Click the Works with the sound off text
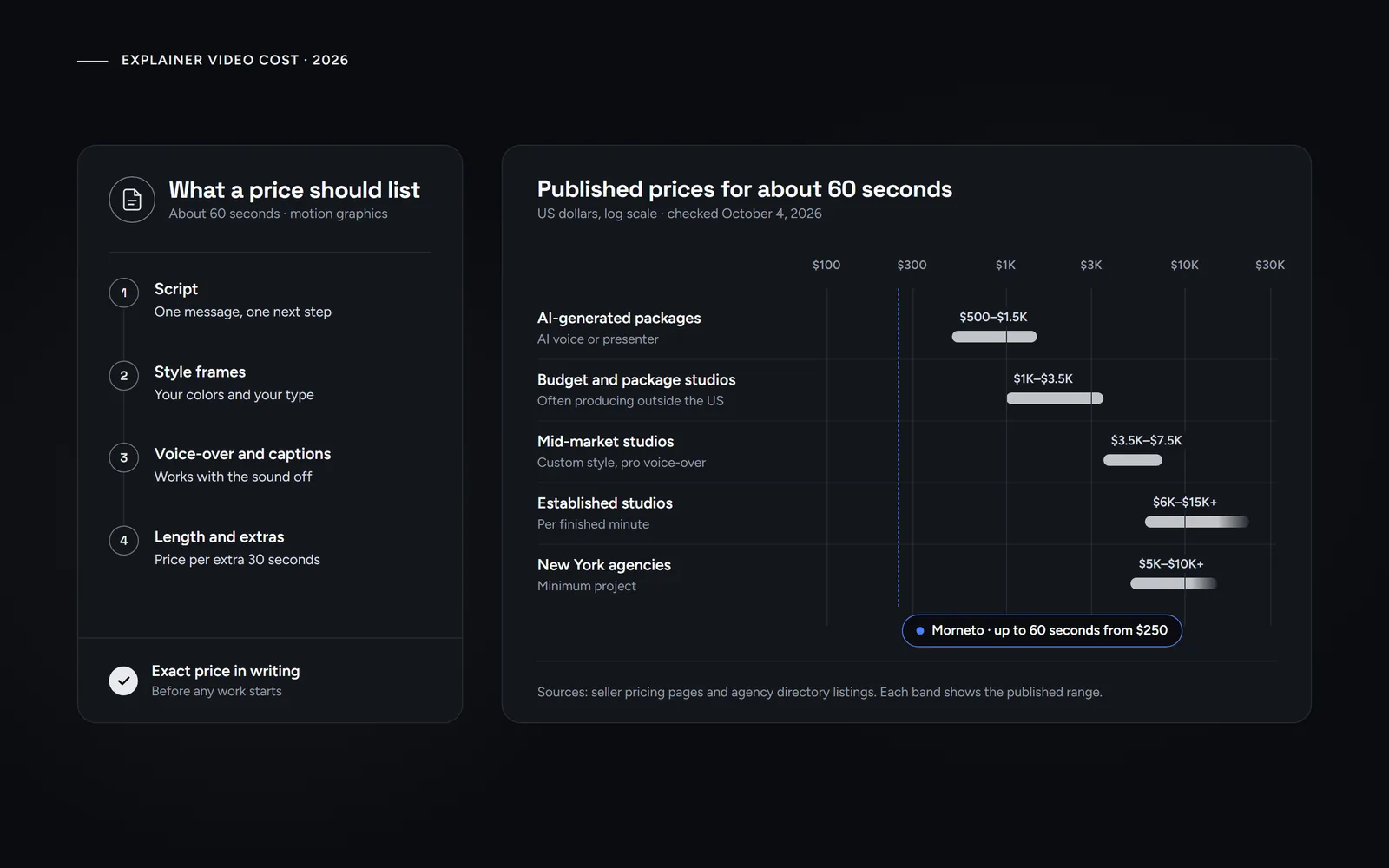 pyautogui.click(x=233, y=477)
